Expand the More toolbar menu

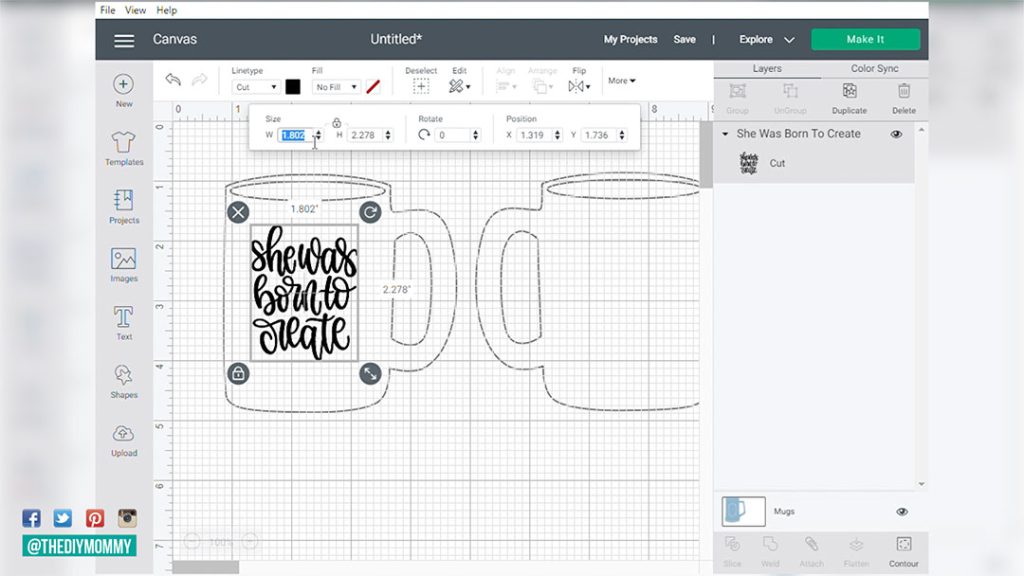point(622,80)
